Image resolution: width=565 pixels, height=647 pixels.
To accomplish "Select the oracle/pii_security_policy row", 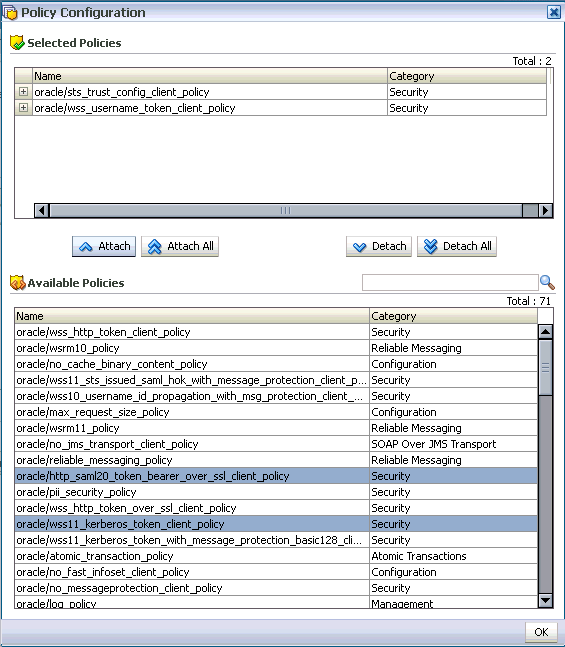I will pyautogui.click(x=276, y=492).
